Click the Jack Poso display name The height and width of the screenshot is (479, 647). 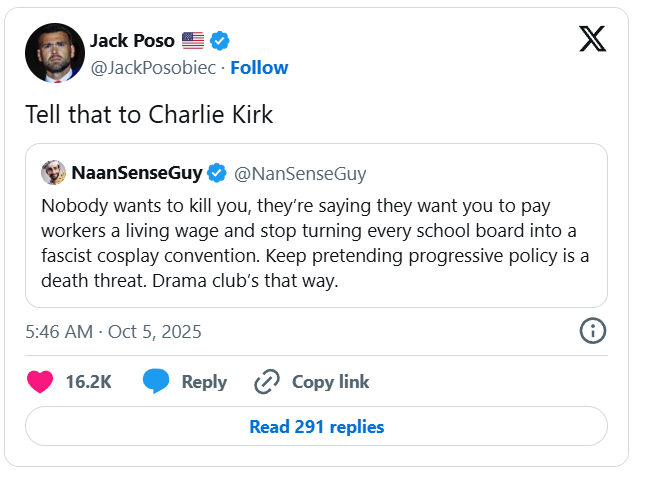[132, 41]
